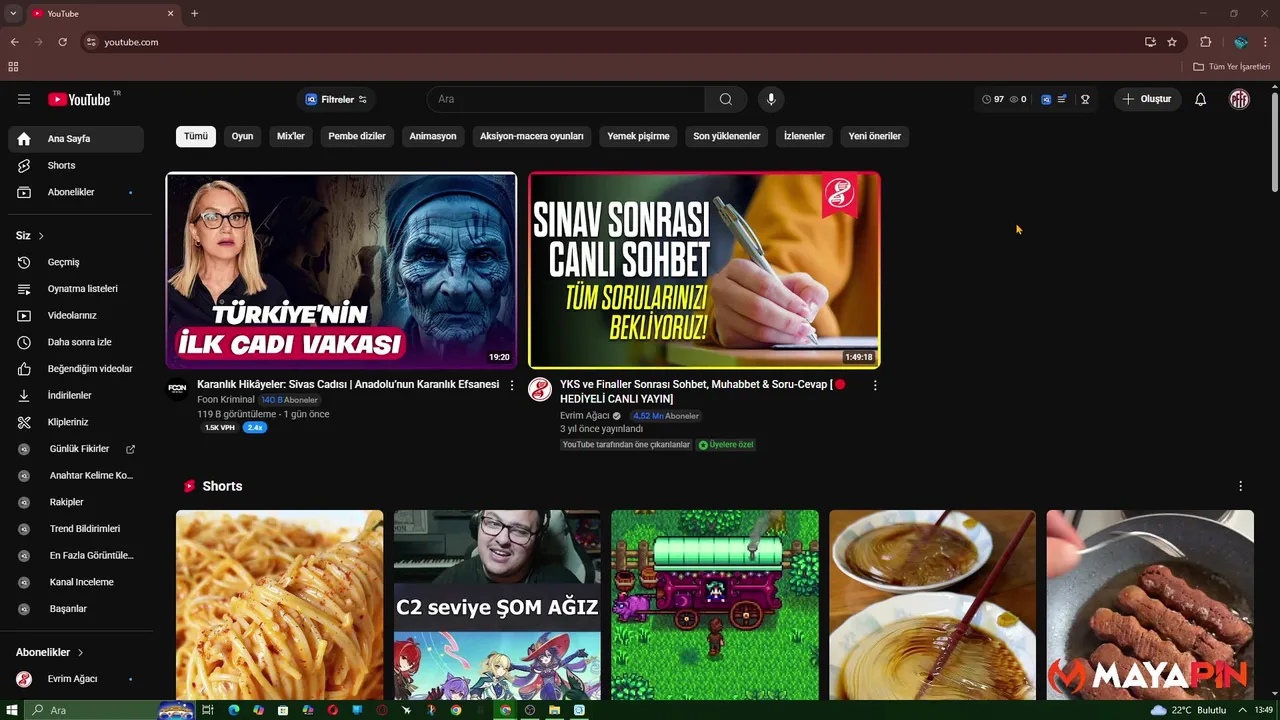Open Anahtar Kelime vidIQ item
This screenshot has height=720, width=1280.
pos(76,475)
